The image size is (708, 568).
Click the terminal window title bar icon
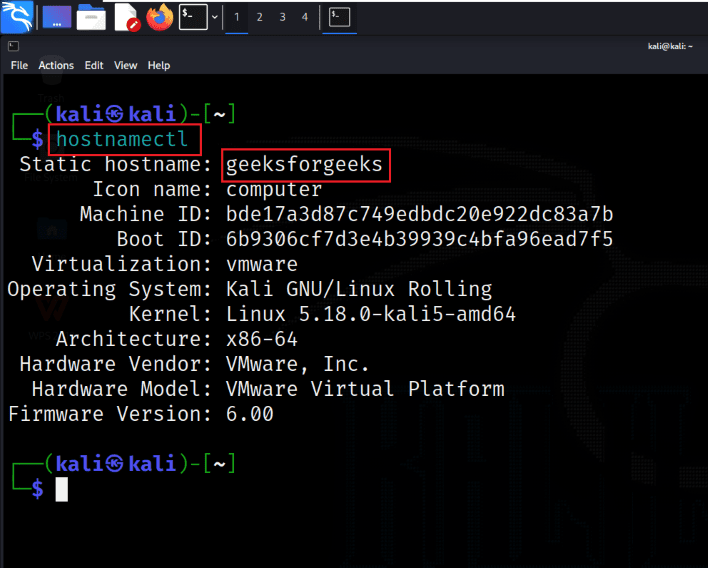click(13, 46)
